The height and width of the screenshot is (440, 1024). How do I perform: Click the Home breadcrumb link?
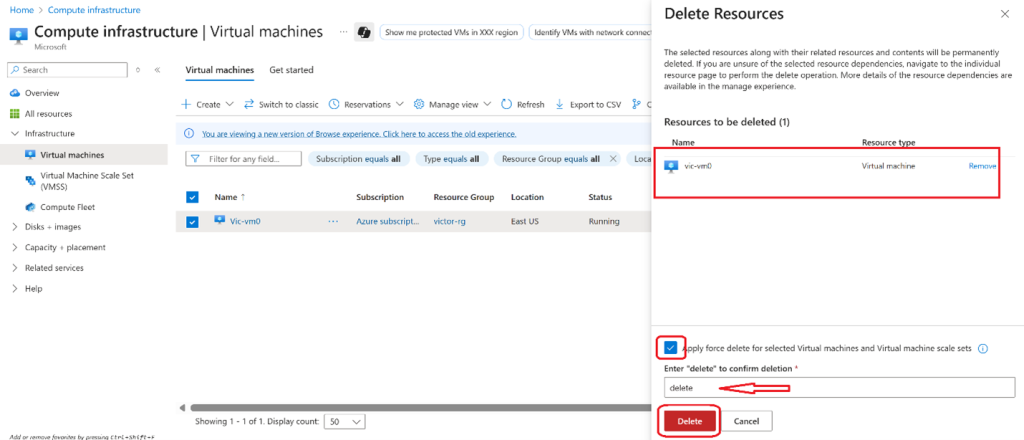pyautogui.click(x=22, y=10)
